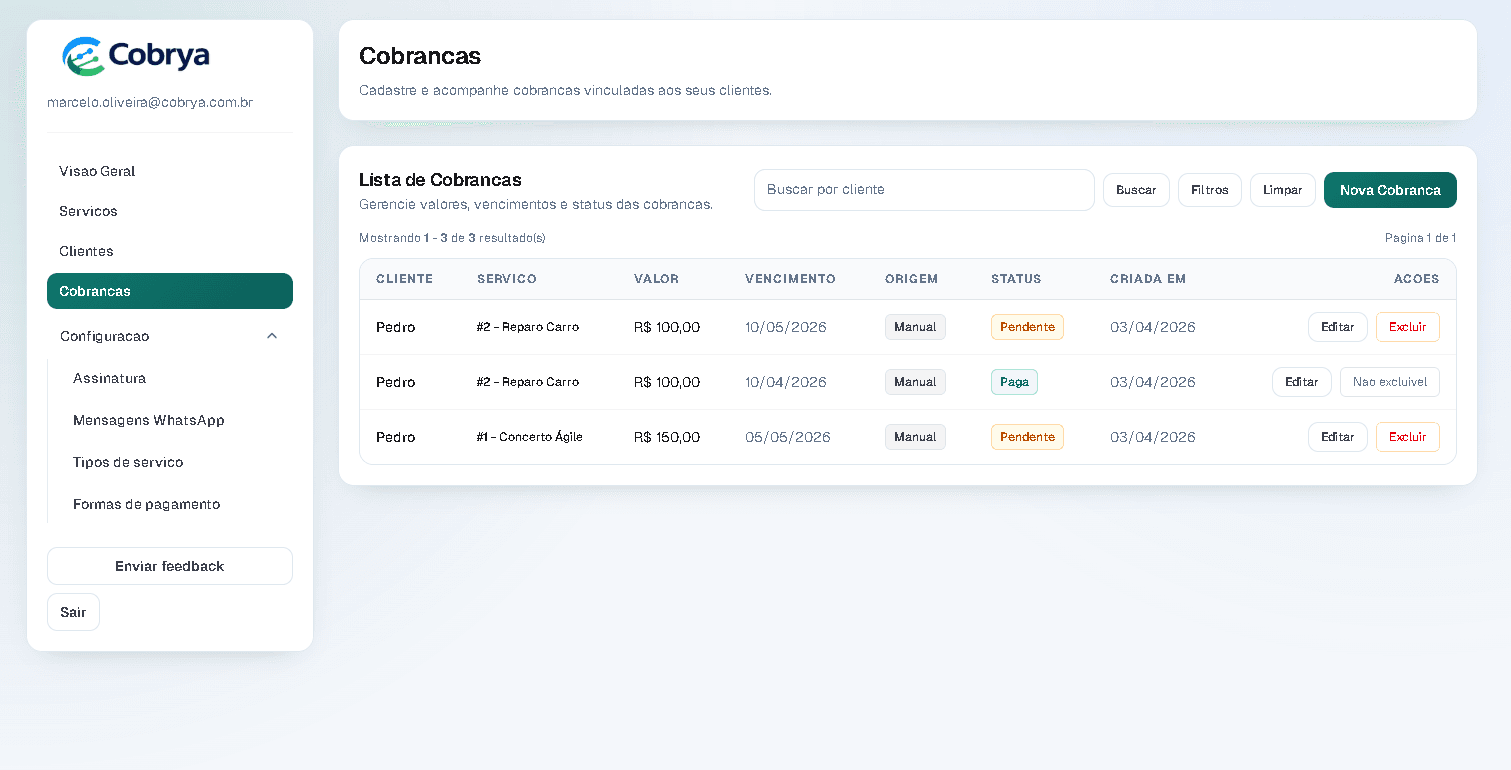This screenshot has height=770, width=1511.
Task: Click Limpar to clear search
Action: [x=1283, y=190]
